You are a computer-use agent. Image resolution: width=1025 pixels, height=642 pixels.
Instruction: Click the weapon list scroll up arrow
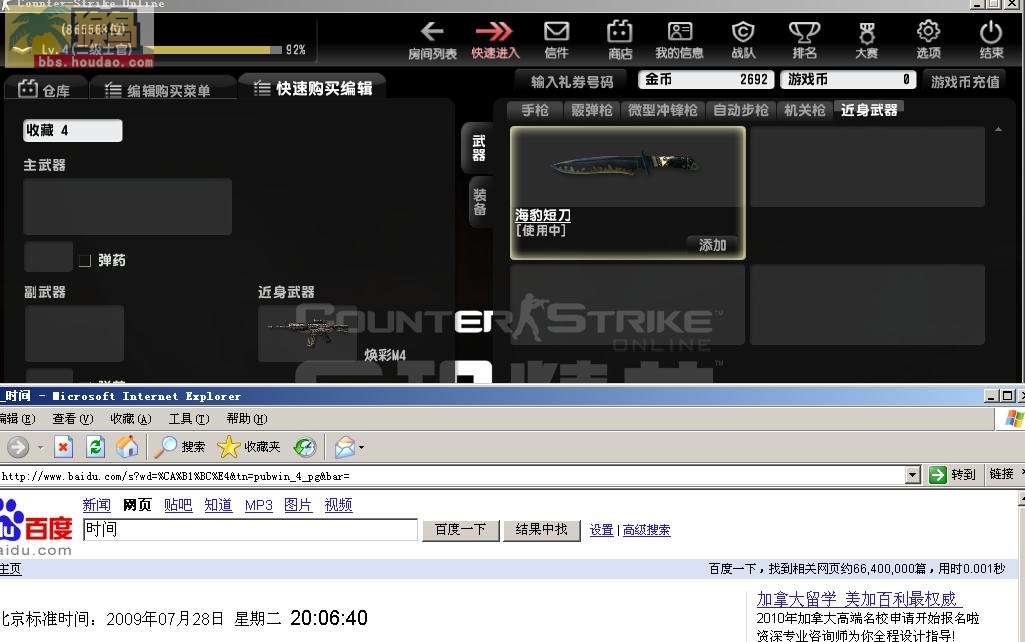tap(998, 129)
